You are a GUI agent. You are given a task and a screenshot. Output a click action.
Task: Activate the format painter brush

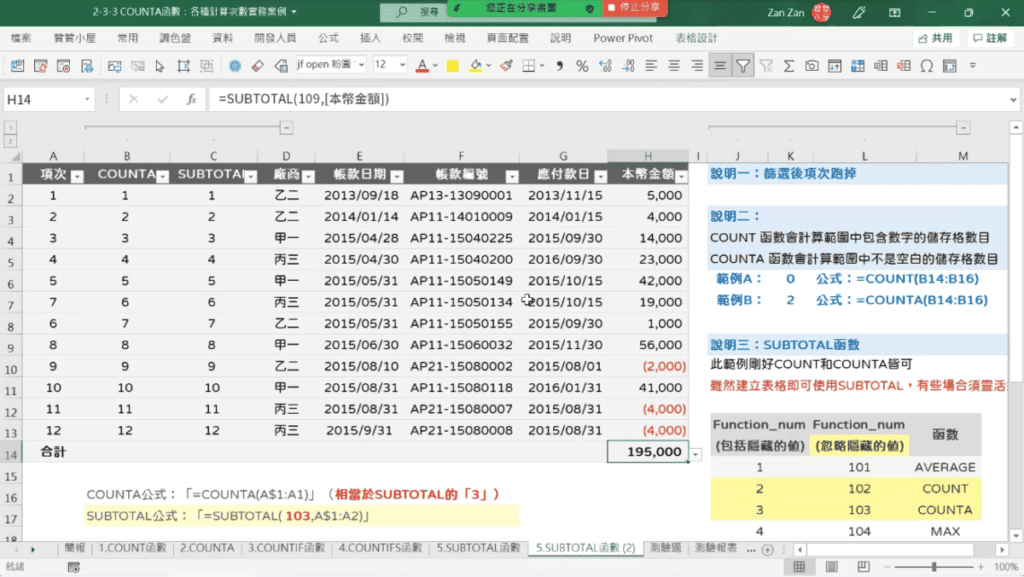[506, 66]
